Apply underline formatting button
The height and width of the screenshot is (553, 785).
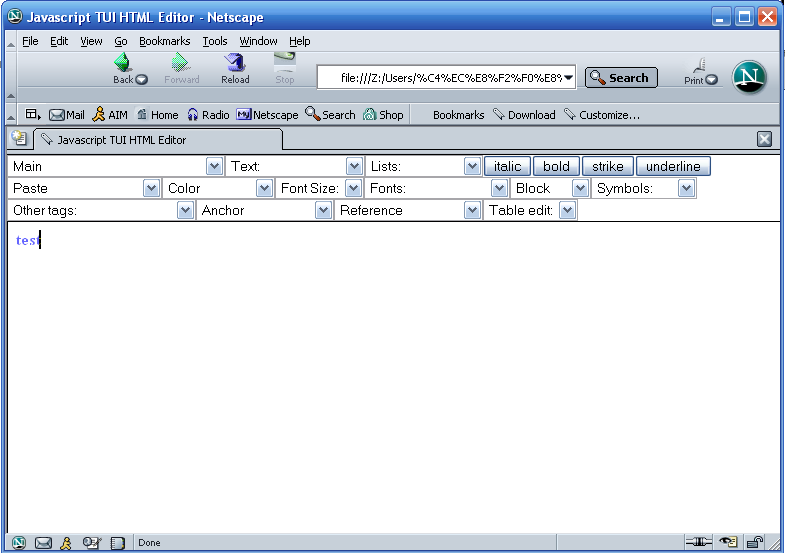pos(673,166)
